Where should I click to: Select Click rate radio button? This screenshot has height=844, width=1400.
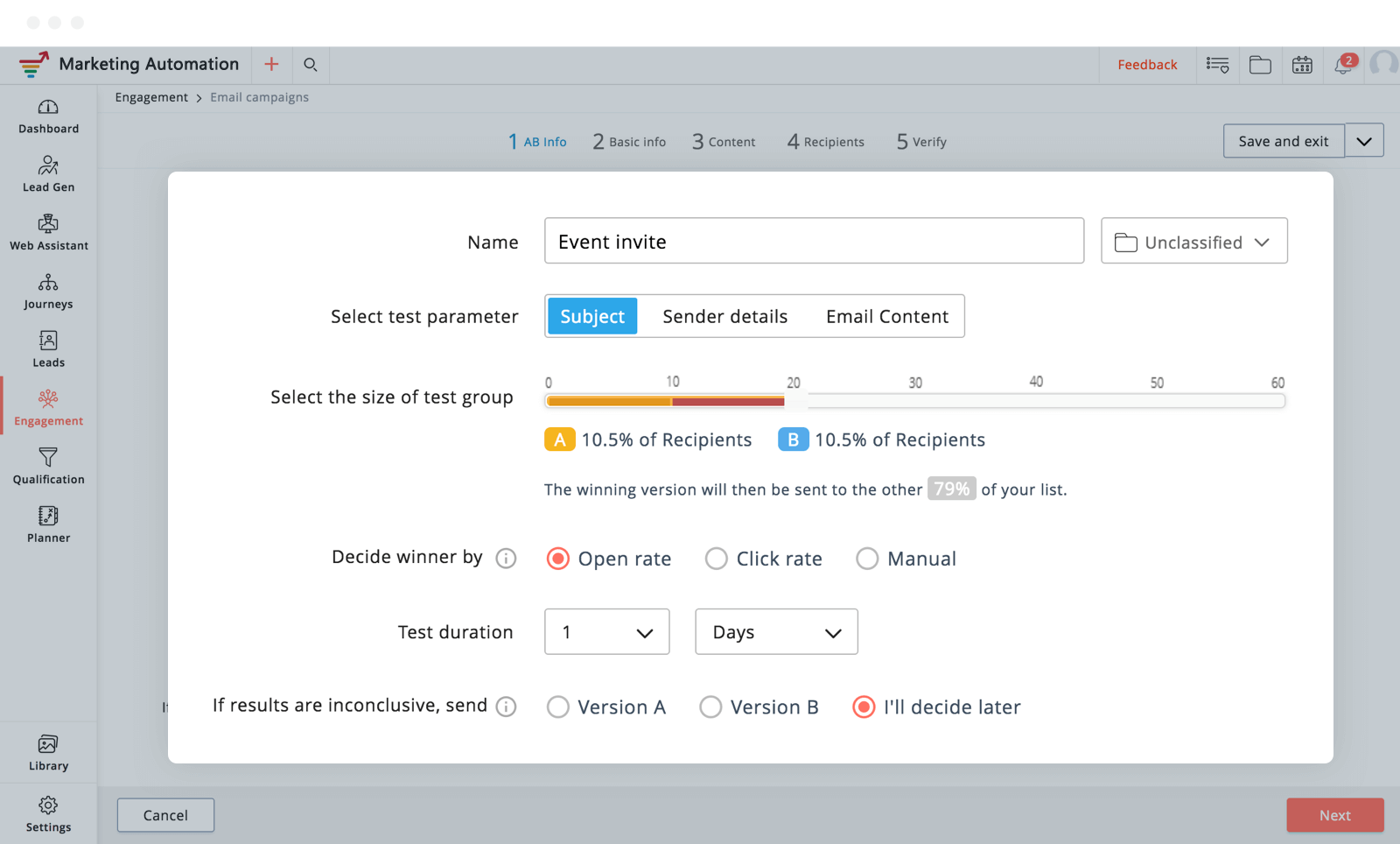(717, 559)
